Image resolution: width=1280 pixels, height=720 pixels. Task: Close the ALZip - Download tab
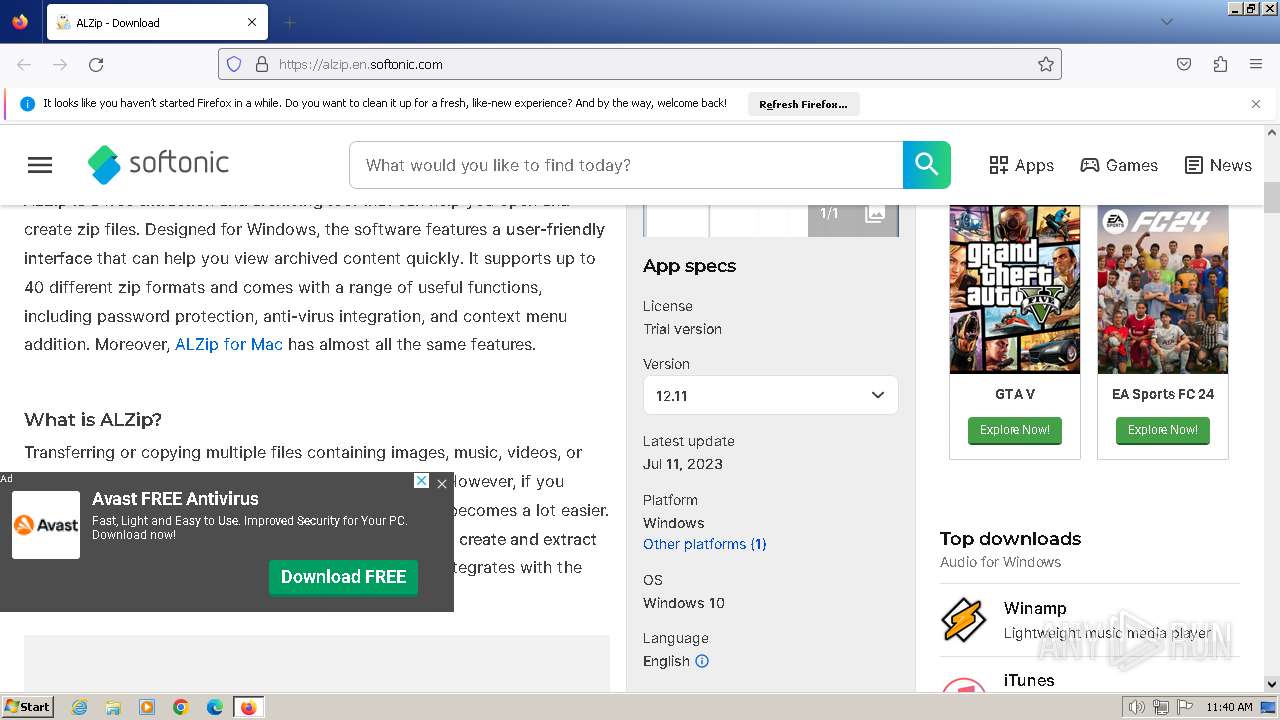coord(252,22)
